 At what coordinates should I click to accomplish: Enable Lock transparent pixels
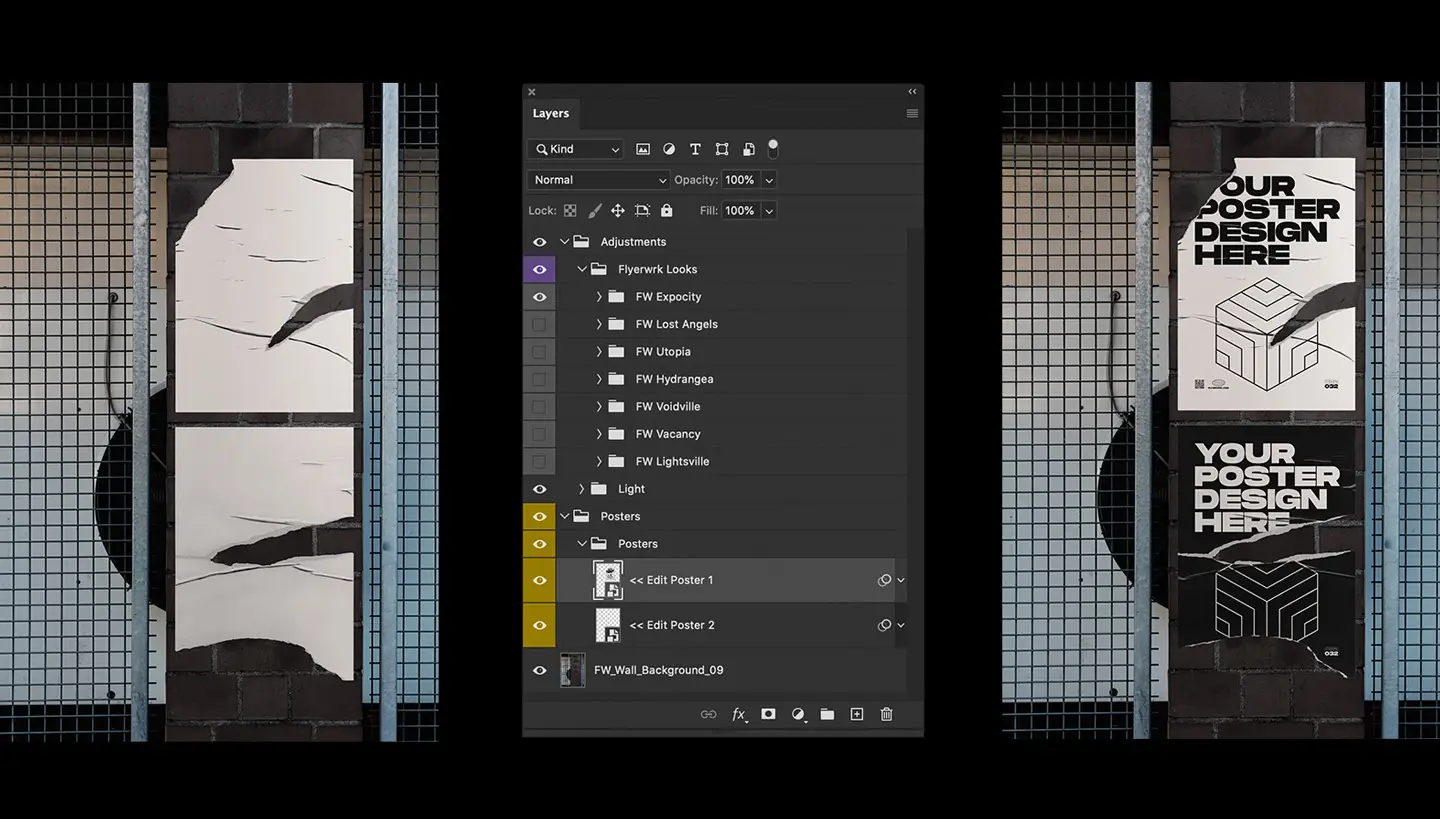click(x=569, y=210)
